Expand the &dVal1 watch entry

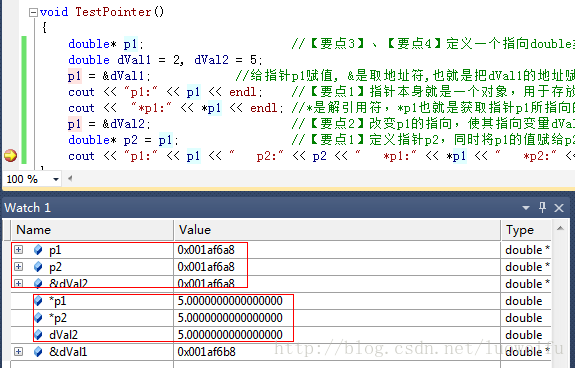pos(18,352)
